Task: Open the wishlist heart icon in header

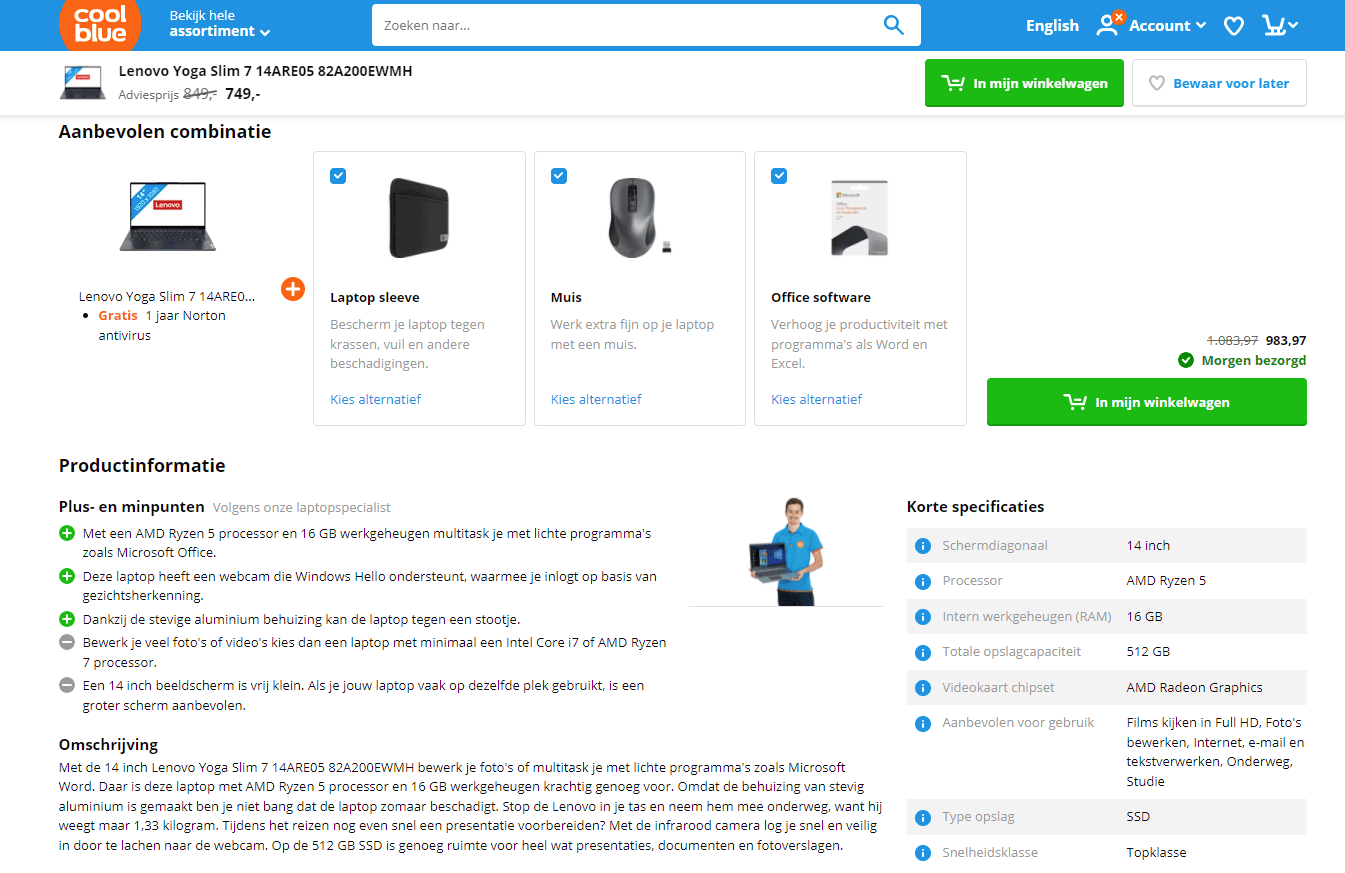Action: pyautogui.click(x=1234, y=26)
